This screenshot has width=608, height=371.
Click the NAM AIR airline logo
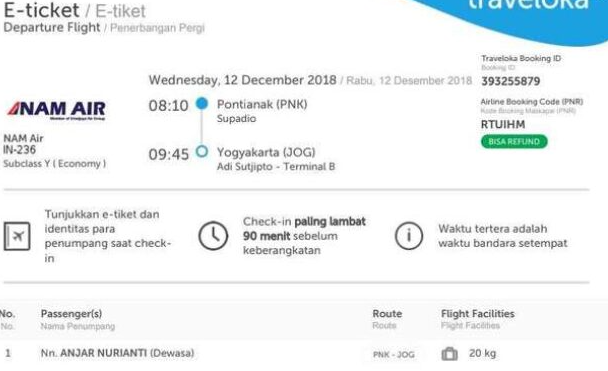point(57,110)
